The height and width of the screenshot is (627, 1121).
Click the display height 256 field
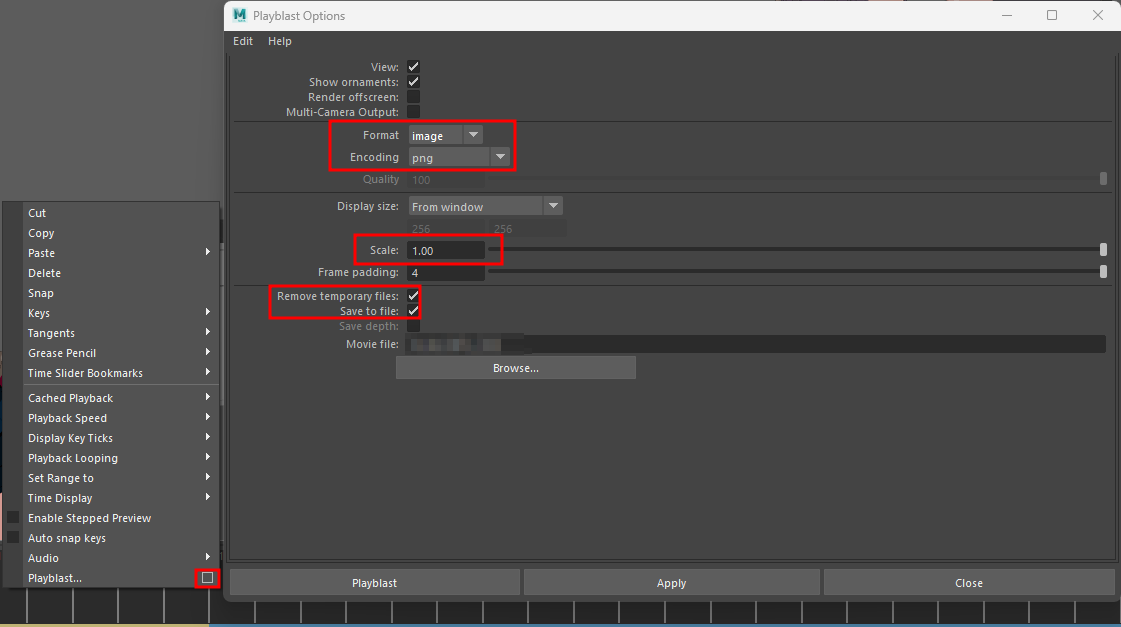[528, 229]
